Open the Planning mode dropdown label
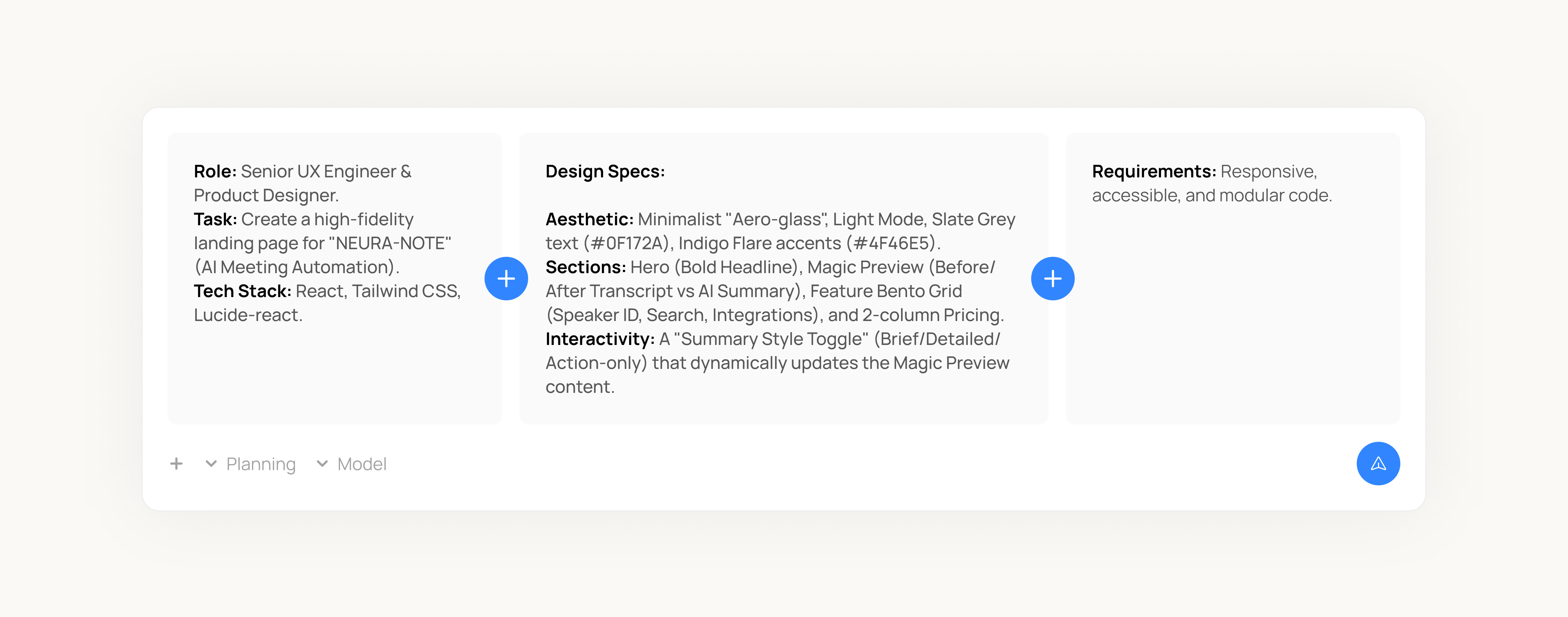 coord(261,464)
